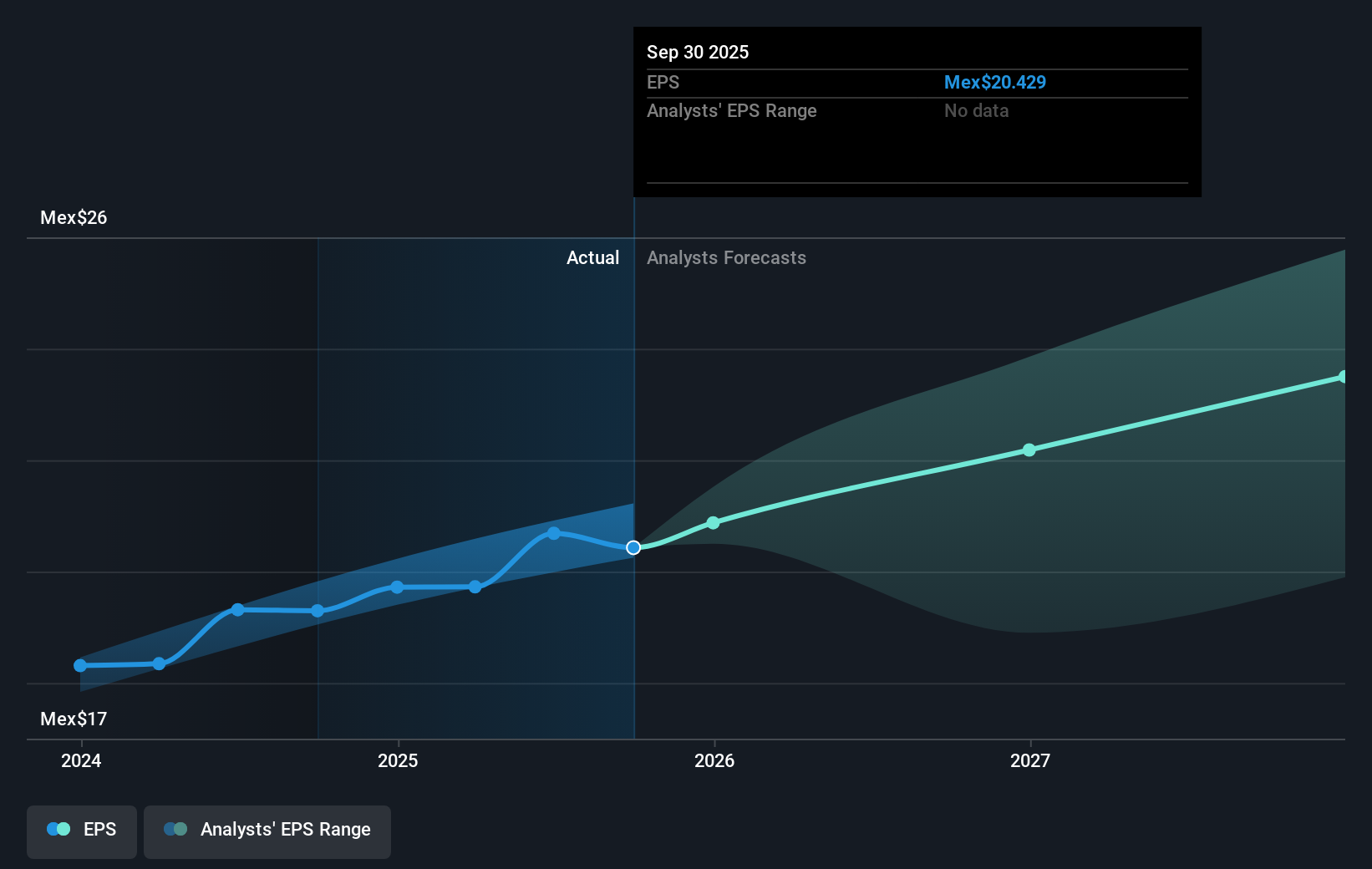Image resolution: width=1372 pixels, height=869 pixels.
Task: Click the Mex$20.429 EPS value
Action: pyautogui.click(x=996, y=82)
